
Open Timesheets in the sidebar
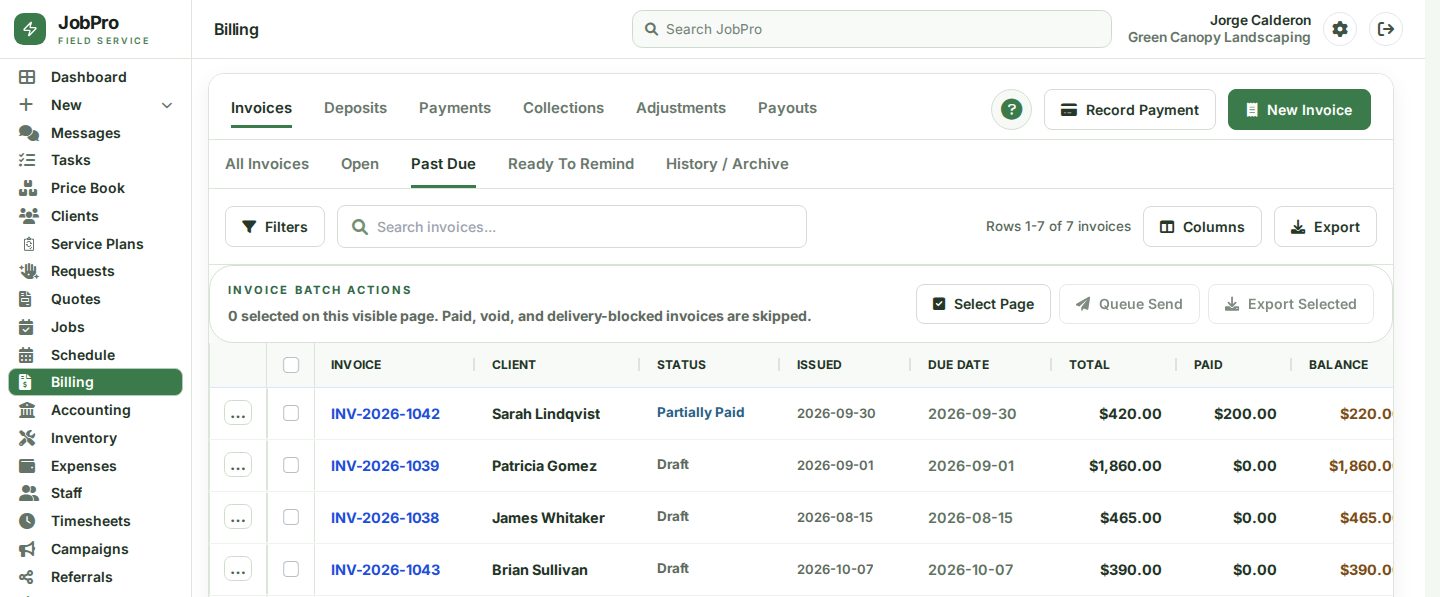tap(96, 521)
